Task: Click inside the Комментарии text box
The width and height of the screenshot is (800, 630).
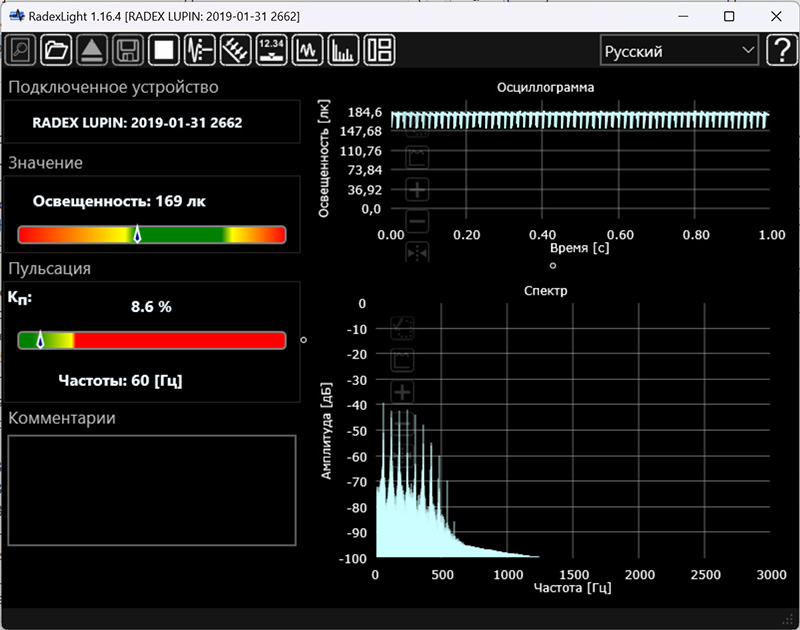Action: point(152,490)
